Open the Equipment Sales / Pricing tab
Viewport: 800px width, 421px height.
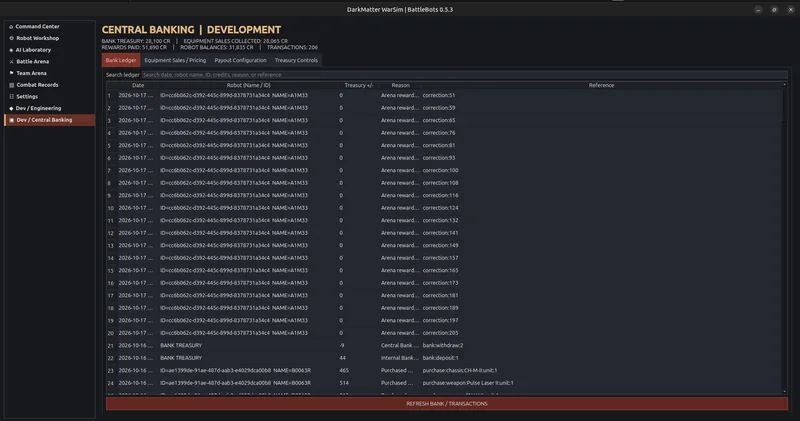175,60
